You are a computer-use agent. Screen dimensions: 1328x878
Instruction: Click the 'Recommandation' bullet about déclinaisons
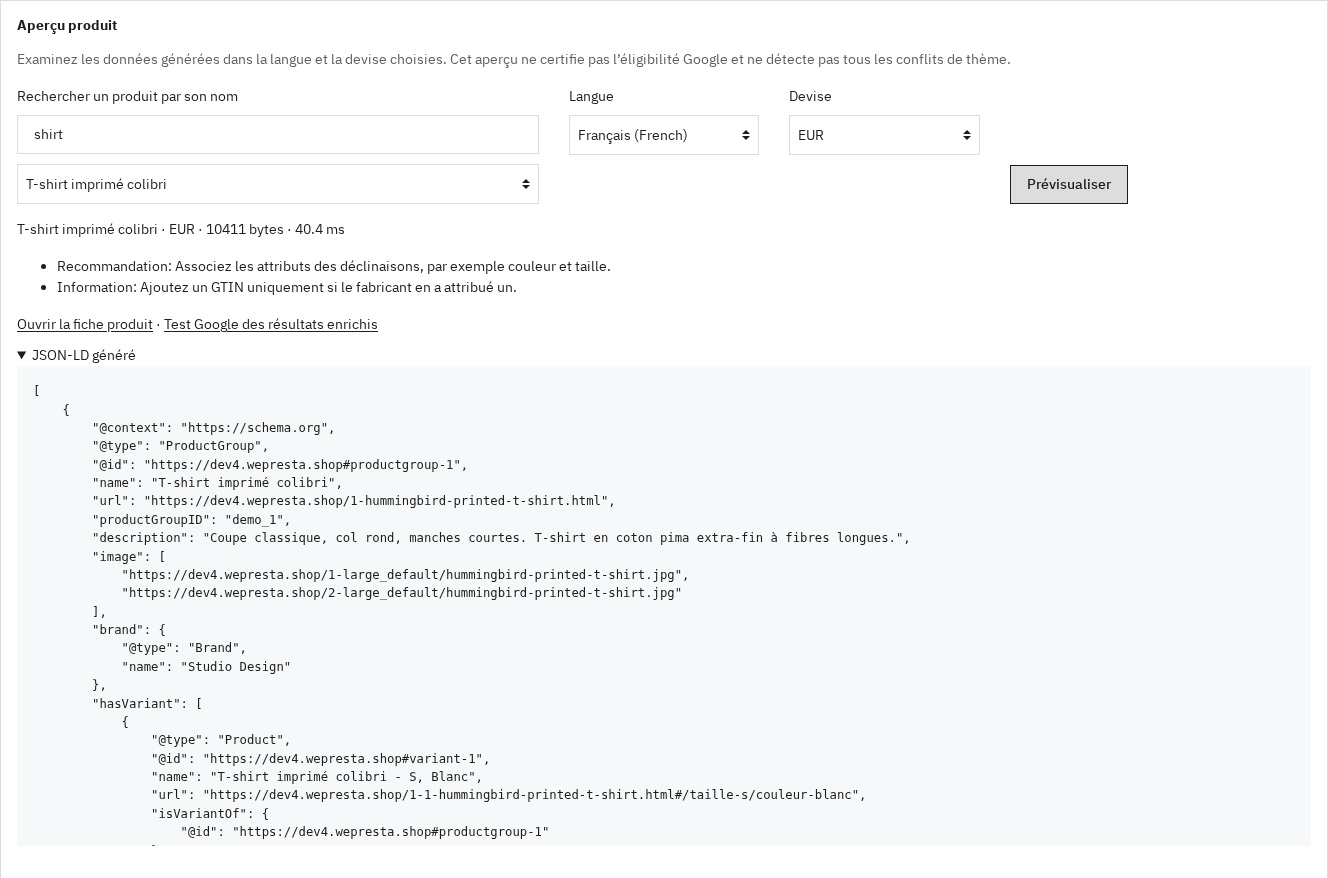pos(333,266)
